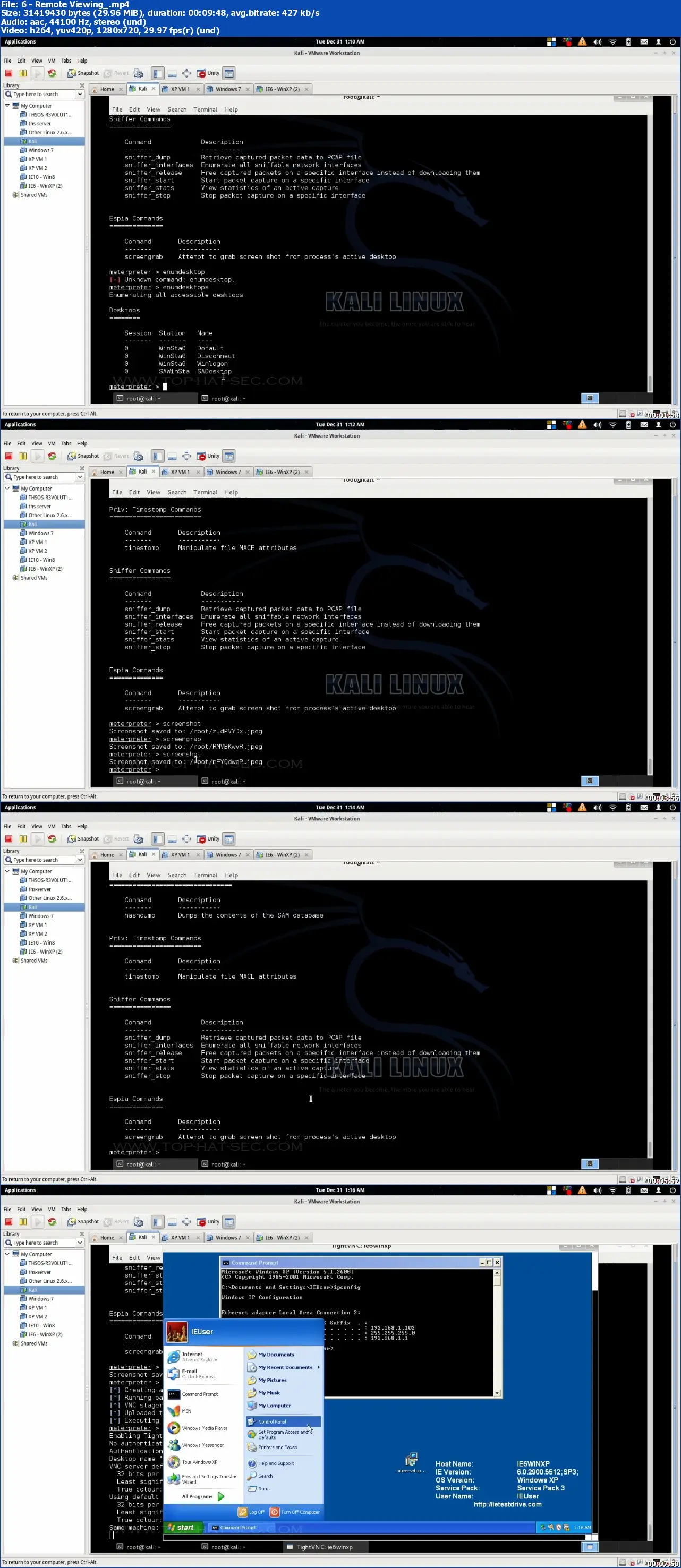Expand All Programs green arrow
The image size is (681, 1568).
coord(221,1497)
